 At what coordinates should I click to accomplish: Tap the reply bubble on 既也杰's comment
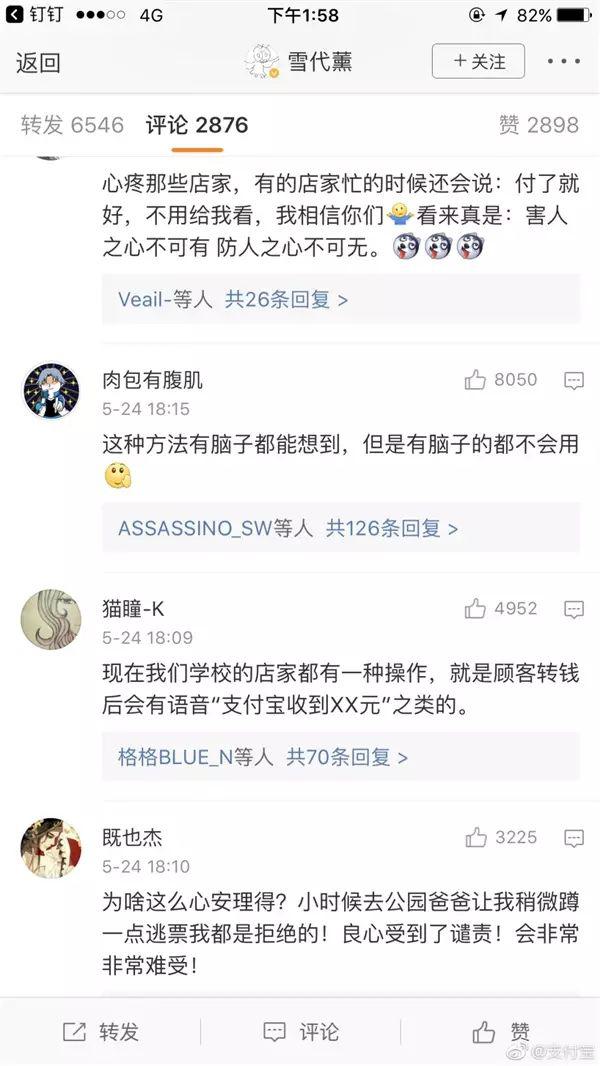click(x=574, y=838)
